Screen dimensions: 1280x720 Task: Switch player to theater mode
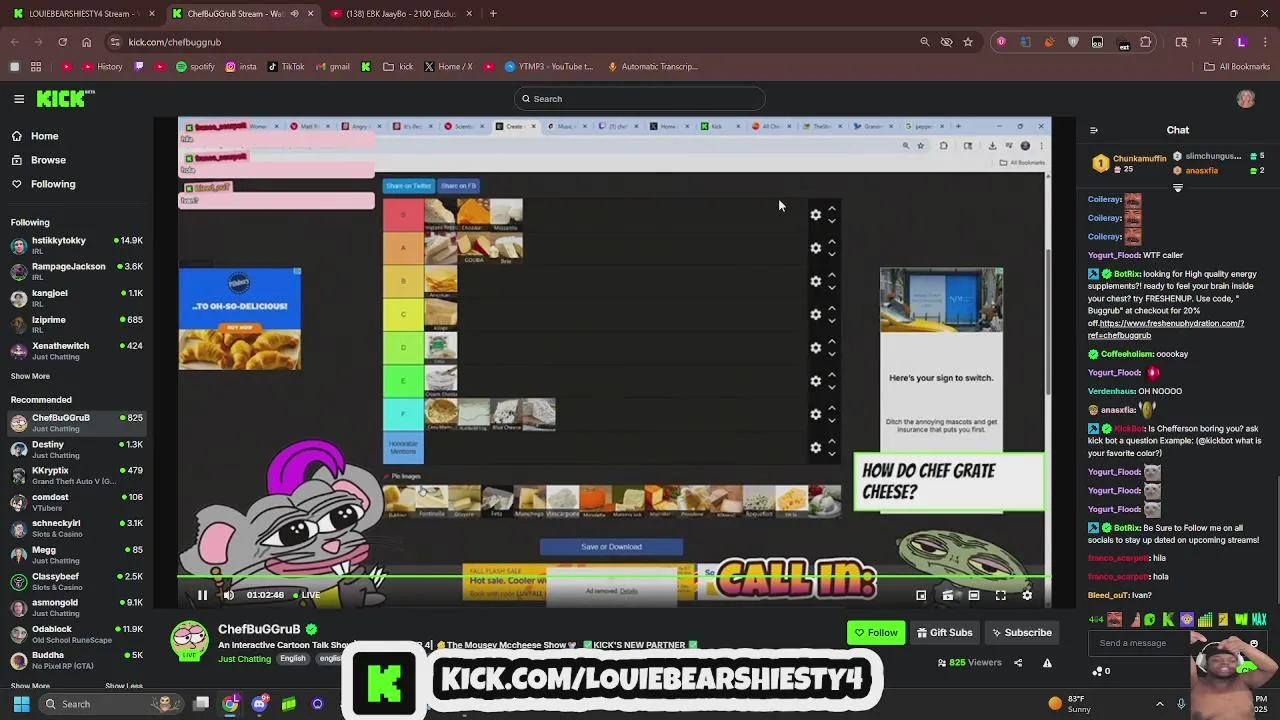974,595
